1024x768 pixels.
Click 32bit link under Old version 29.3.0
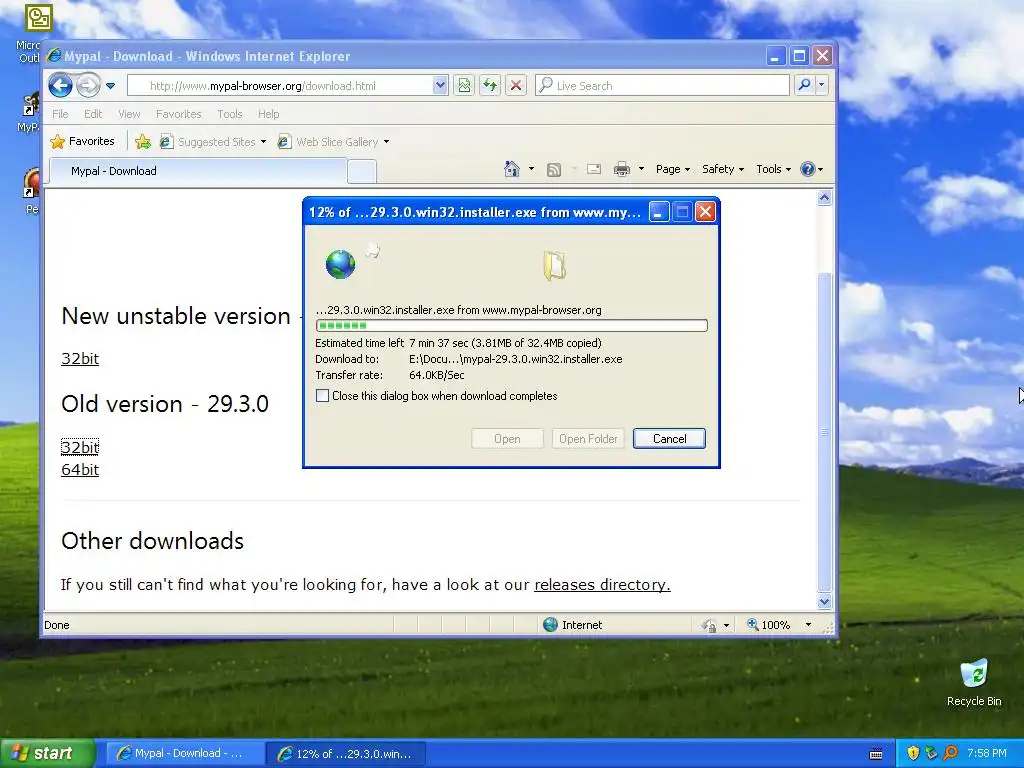pos(80,447)
